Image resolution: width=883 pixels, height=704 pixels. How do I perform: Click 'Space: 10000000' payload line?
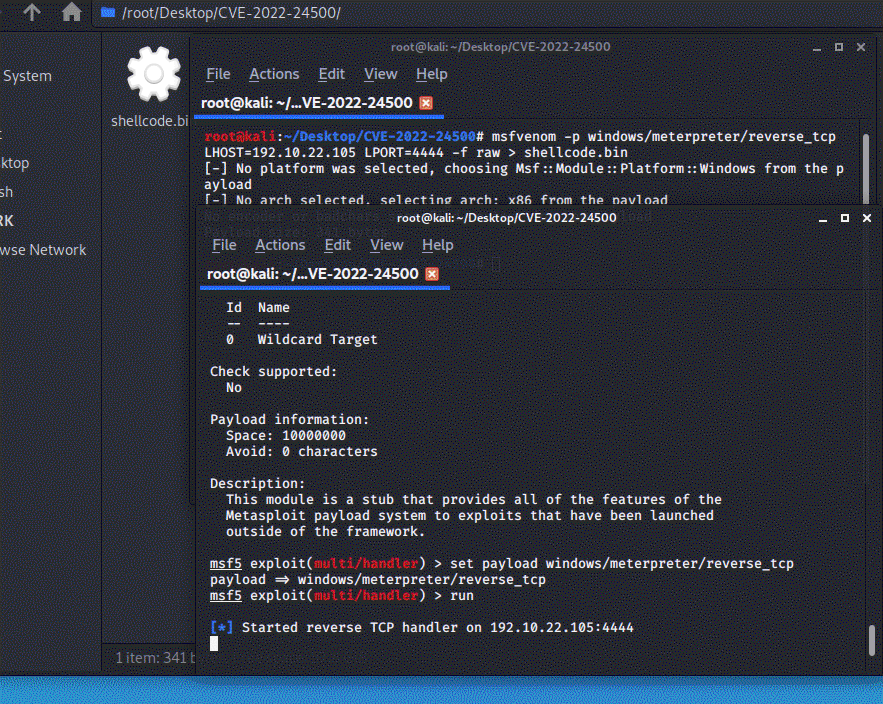(x=286, y=435)
